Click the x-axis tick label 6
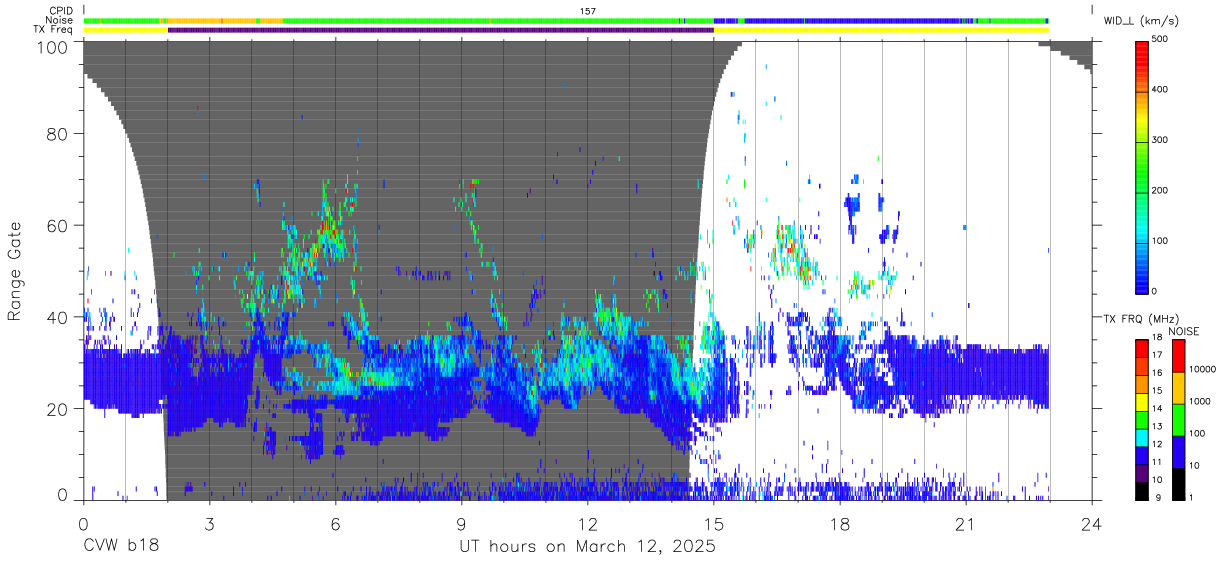Screen dimensions: 1228x567 [x=335, y=523]
